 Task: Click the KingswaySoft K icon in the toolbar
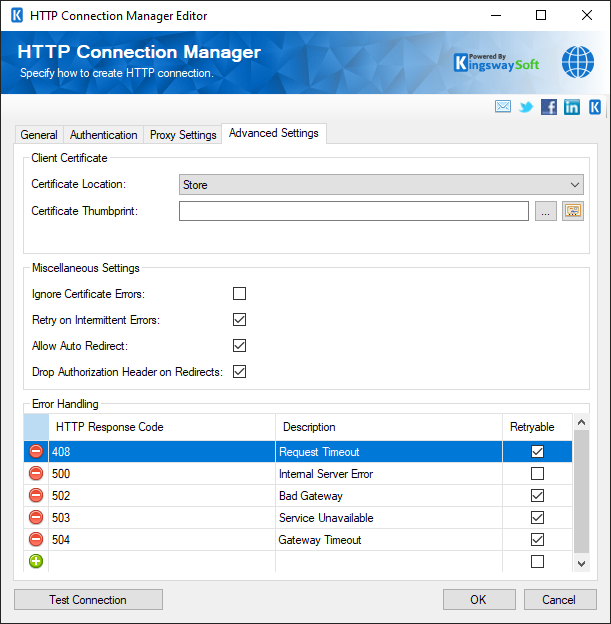click(595, 107)
